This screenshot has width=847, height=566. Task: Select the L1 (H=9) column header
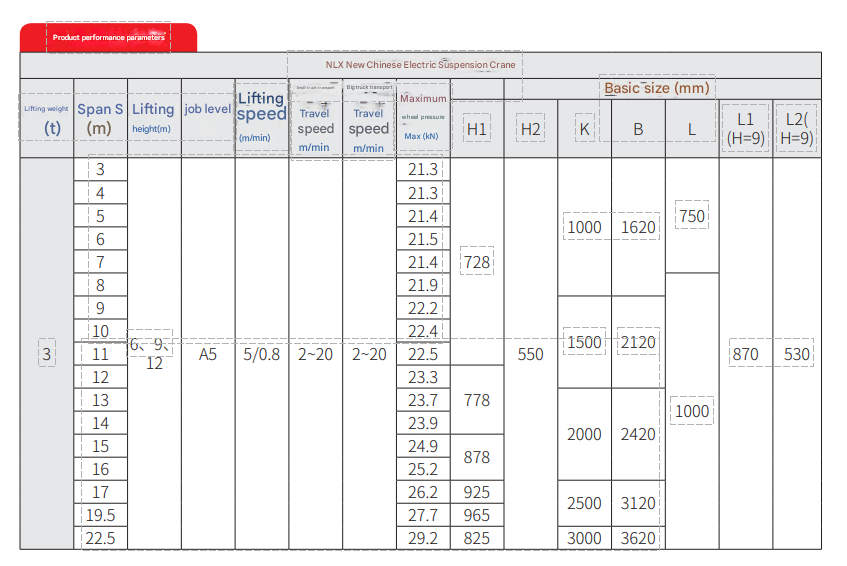point(745,129)
